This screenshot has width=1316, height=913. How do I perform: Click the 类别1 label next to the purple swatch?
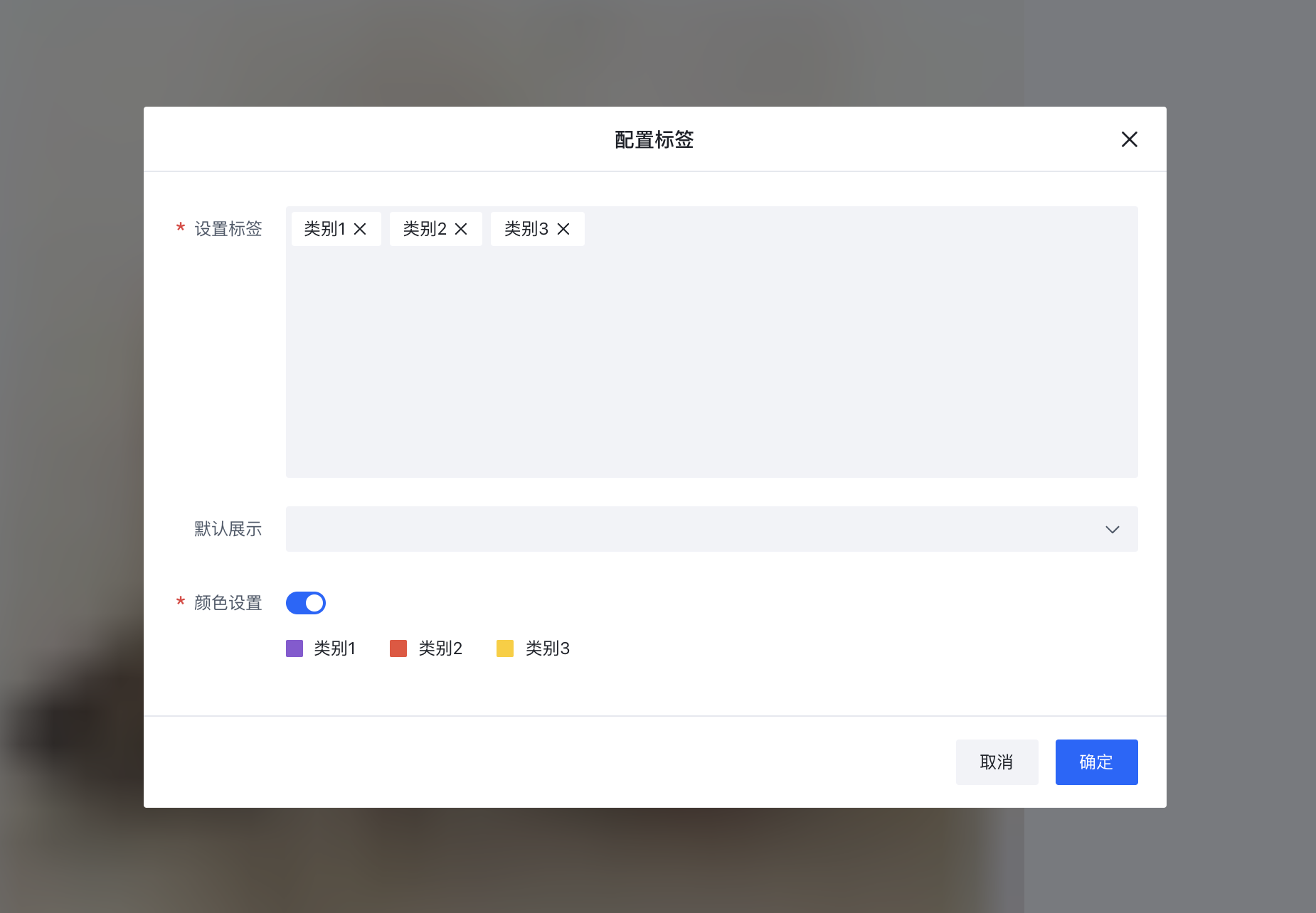click(334, 648)
